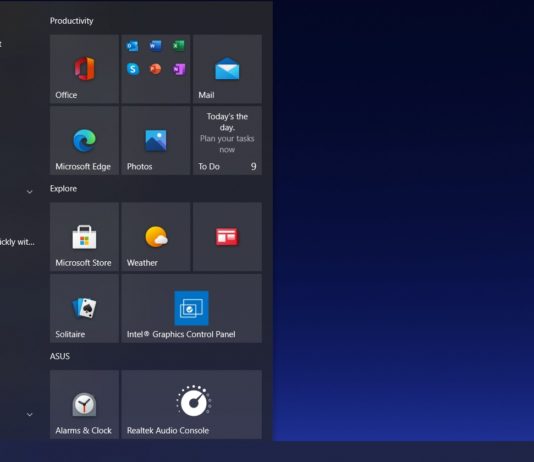Click the To Do badge count 9

click(x=253, y=166)
